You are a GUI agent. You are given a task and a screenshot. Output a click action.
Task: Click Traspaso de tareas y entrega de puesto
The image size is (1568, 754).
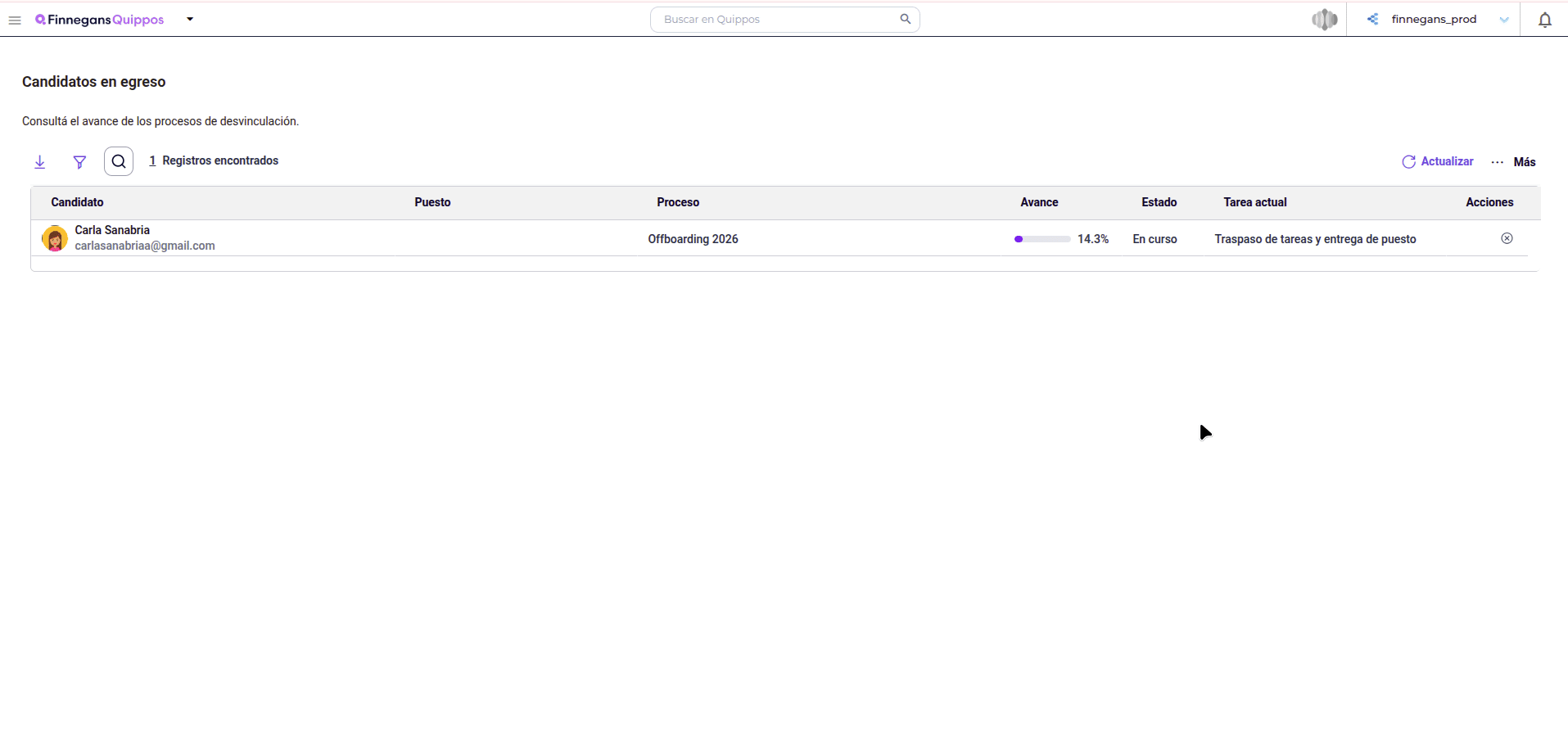1315,239
